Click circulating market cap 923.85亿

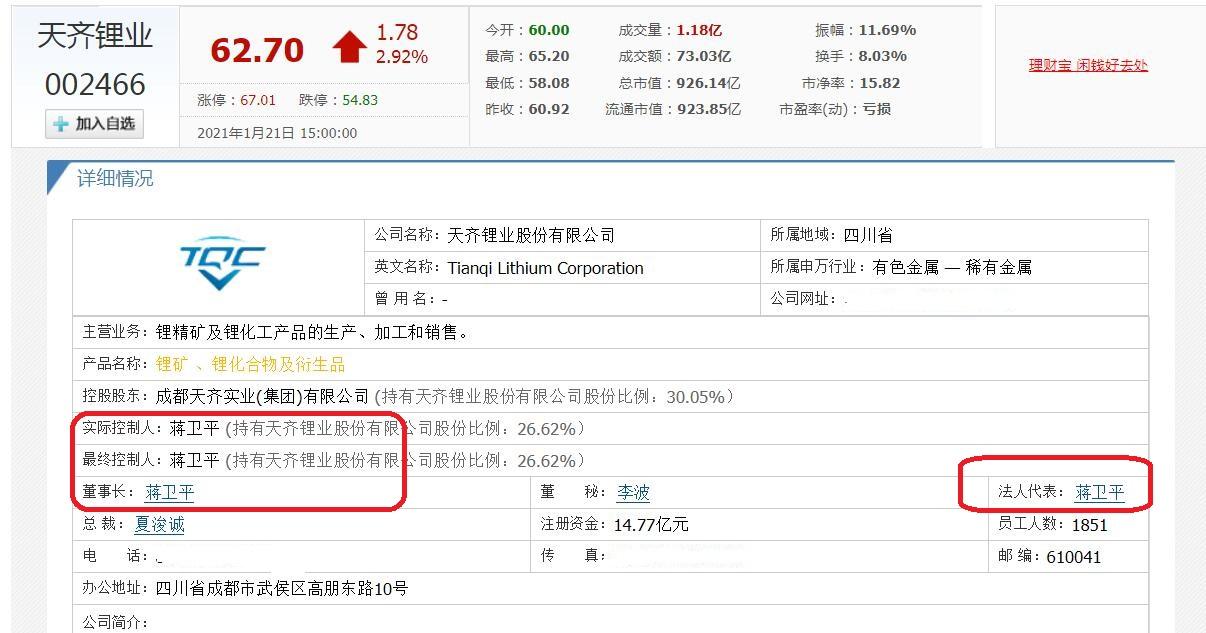[708, 109]
